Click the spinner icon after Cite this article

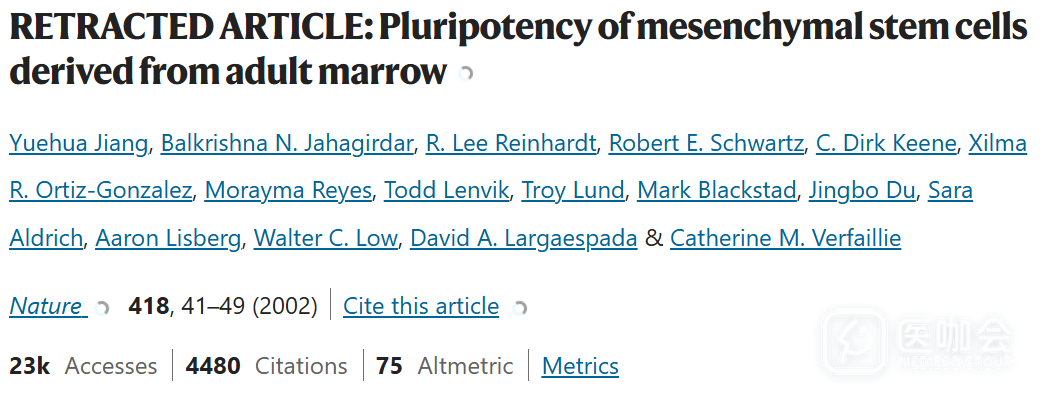[520, 308]
